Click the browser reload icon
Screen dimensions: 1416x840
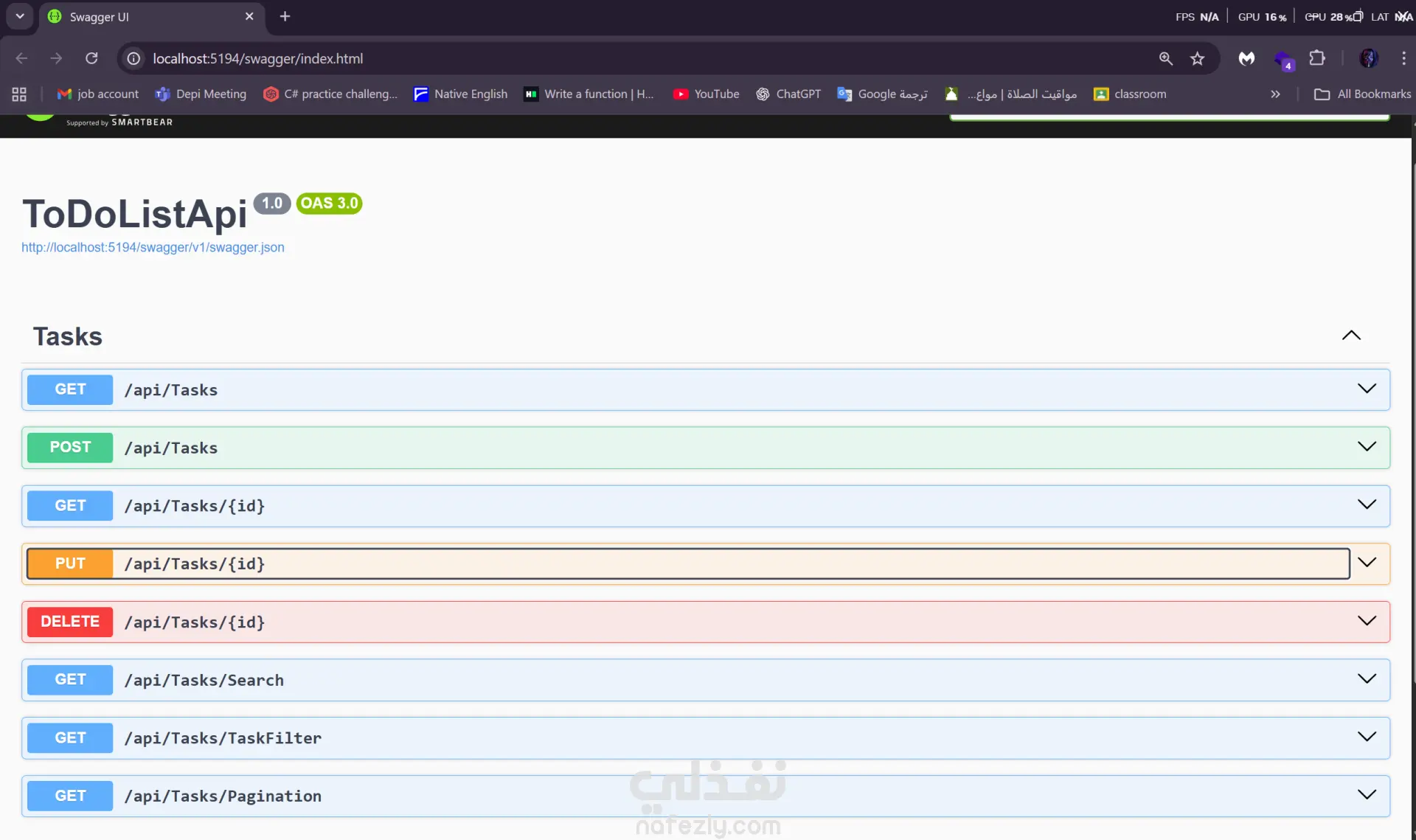pos(91,58)
